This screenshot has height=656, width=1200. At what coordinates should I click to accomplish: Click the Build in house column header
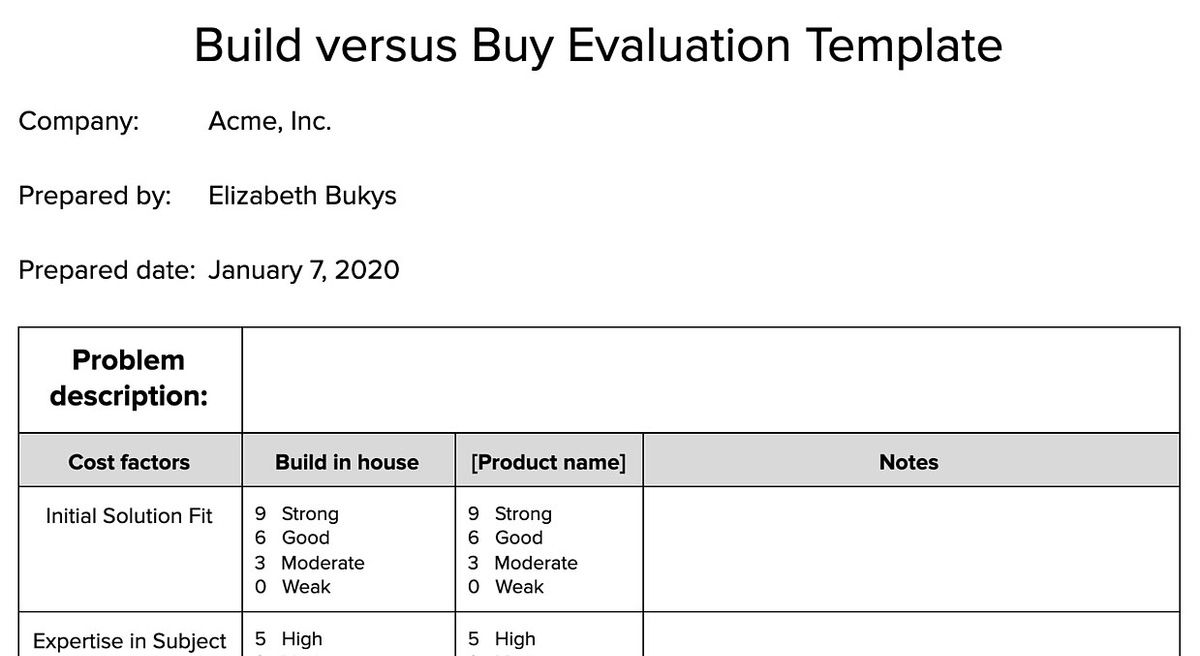point(347,462)
